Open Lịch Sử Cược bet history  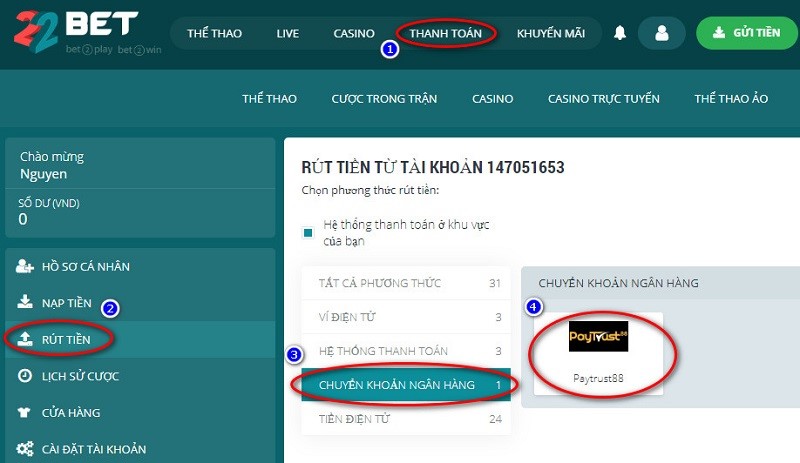[x=80, y=376]
